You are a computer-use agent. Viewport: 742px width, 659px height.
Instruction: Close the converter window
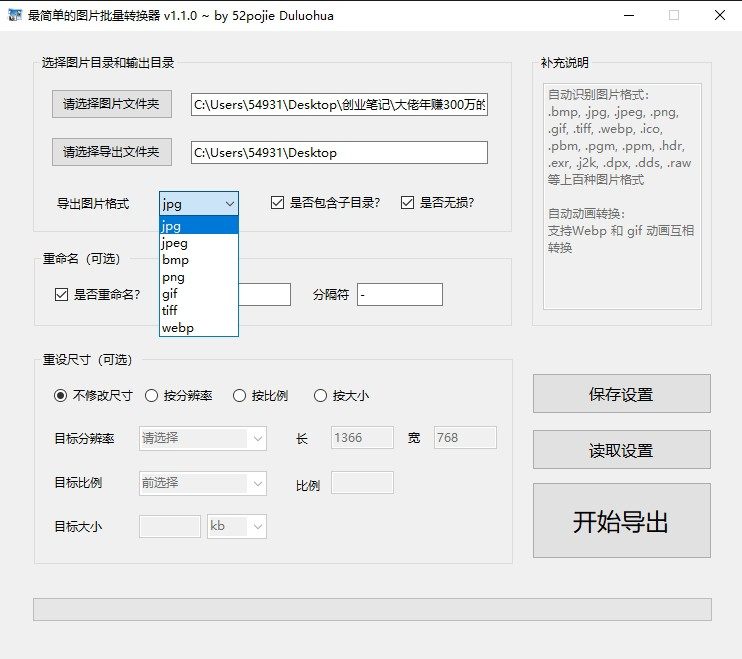720,15
